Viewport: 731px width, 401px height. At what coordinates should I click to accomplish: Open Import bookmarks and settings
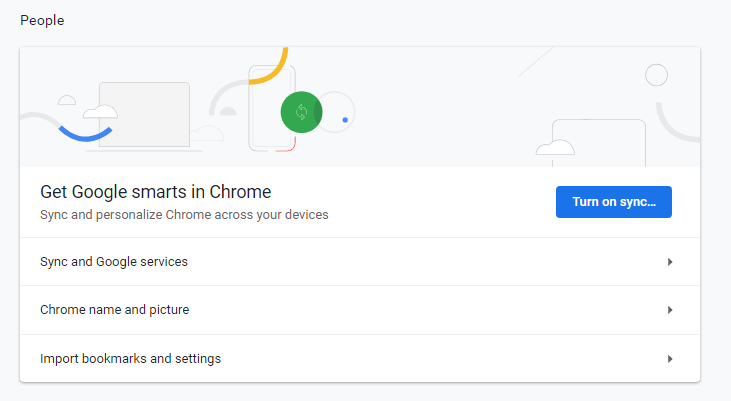(130, 358)
